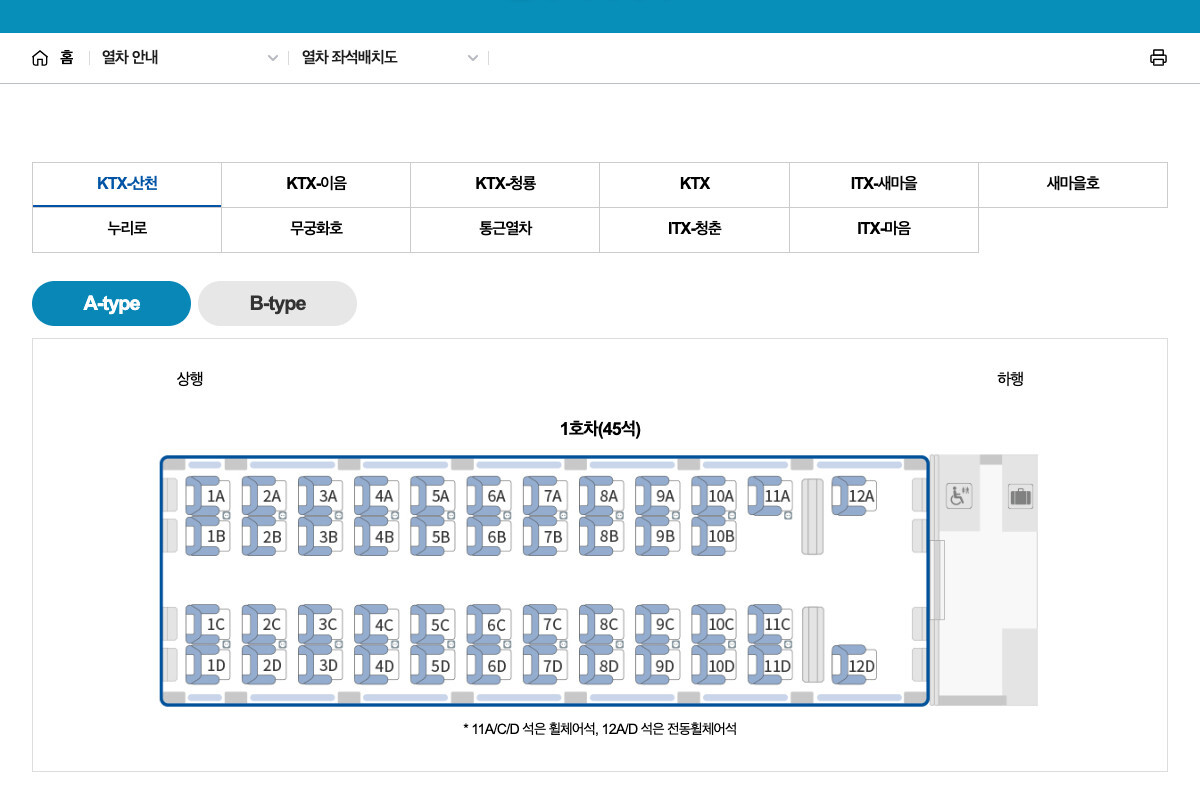Select seat 2D icon

pyautogui.click(x=264, y=664)
